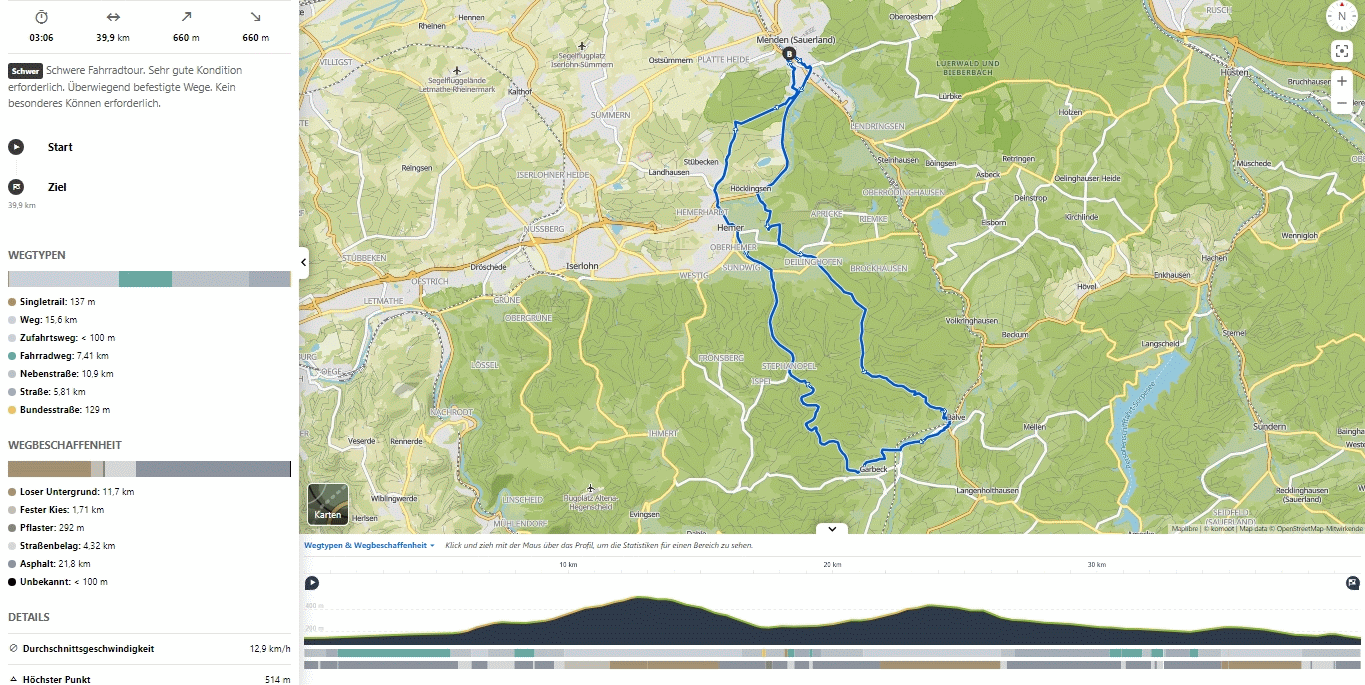Viewport: 1365px width, 685px height.
Task: Collapse the left sidebar with the chevron
Action: click(303, 263)
